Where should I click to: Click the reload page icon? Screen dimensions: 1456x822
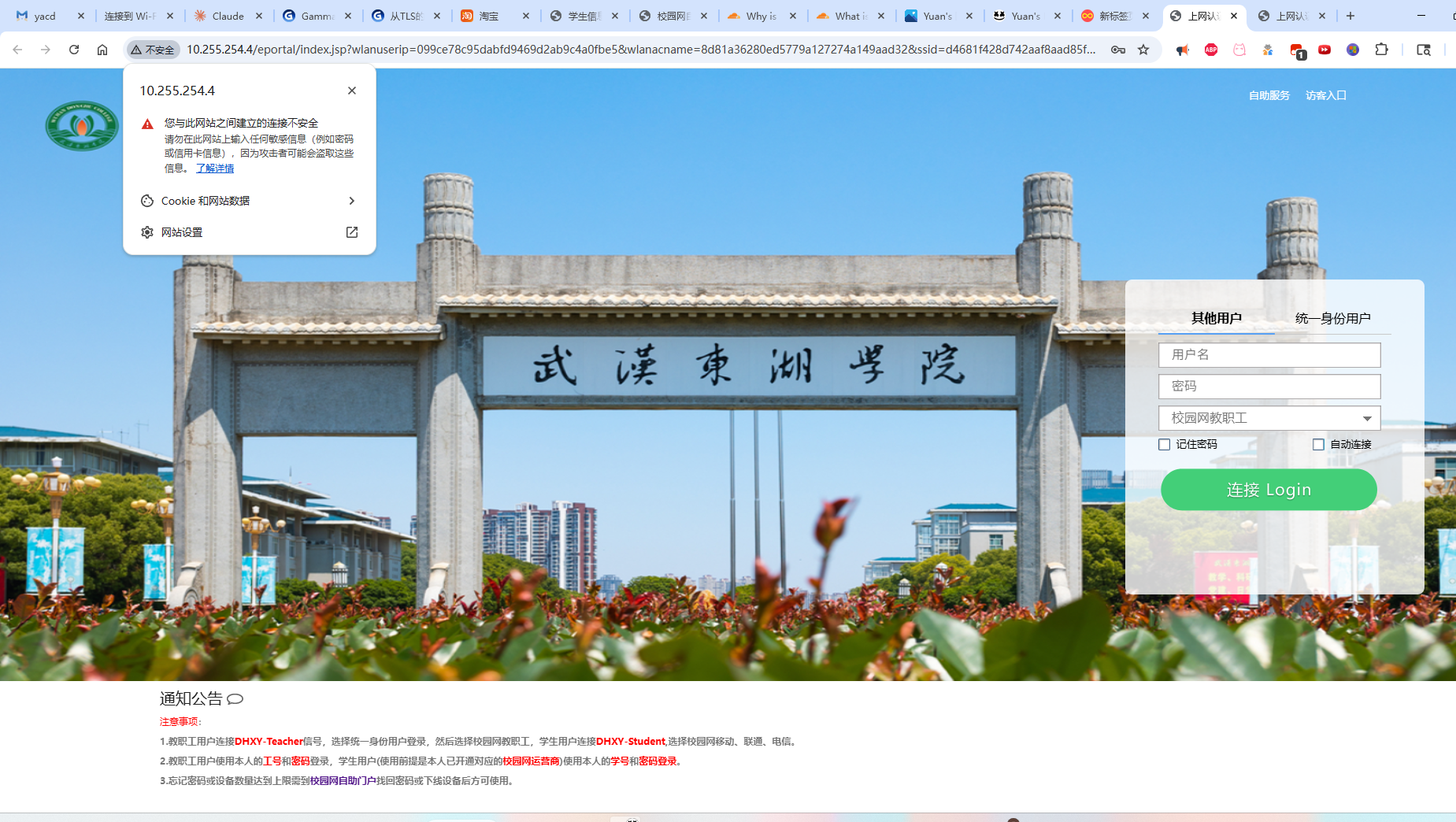tap(74, 50)
